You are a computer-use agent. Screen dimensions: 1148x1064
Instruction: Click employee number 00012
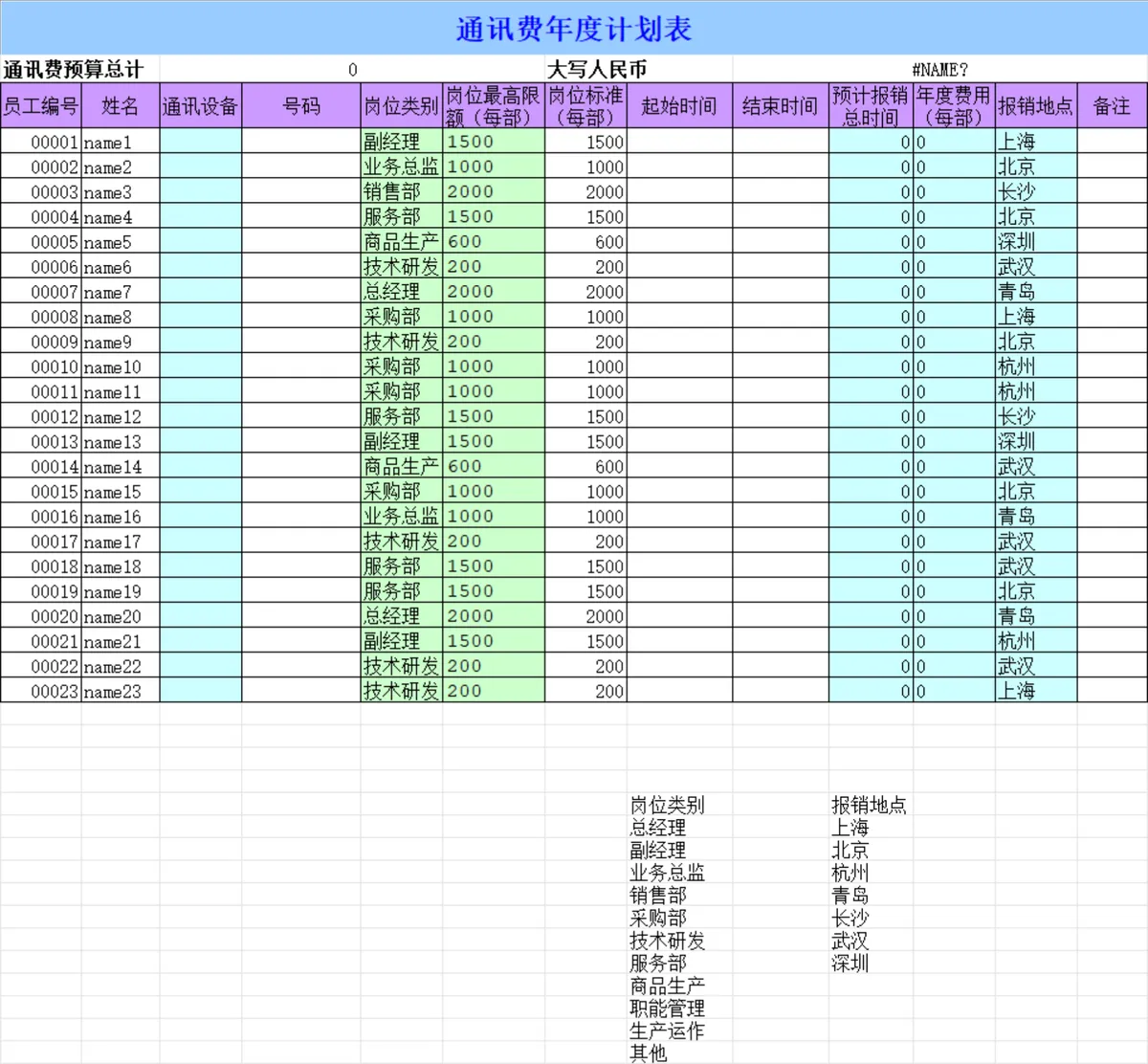[40, 416]
